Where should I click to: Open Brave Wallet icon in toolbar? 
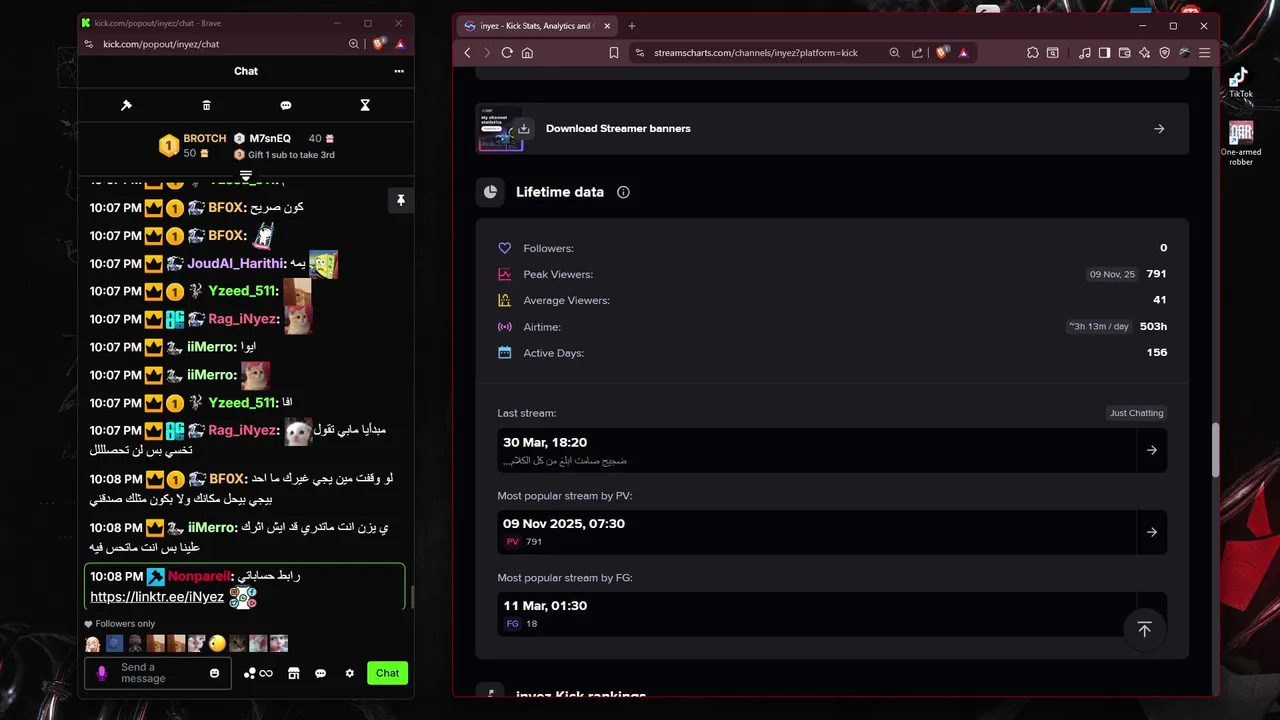pos(1125,53)
